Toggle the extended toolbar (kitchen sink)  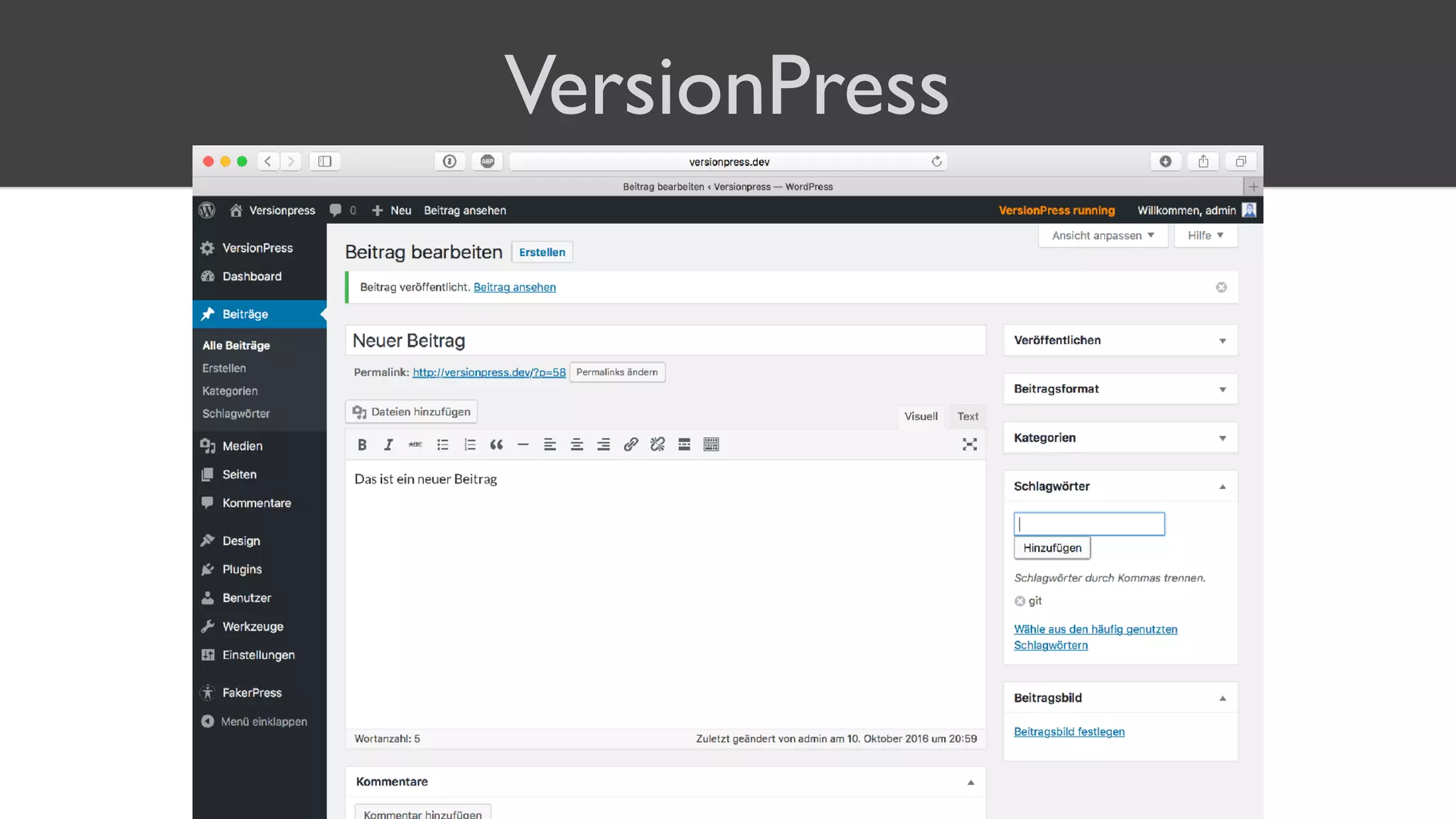tap(711, 444)
